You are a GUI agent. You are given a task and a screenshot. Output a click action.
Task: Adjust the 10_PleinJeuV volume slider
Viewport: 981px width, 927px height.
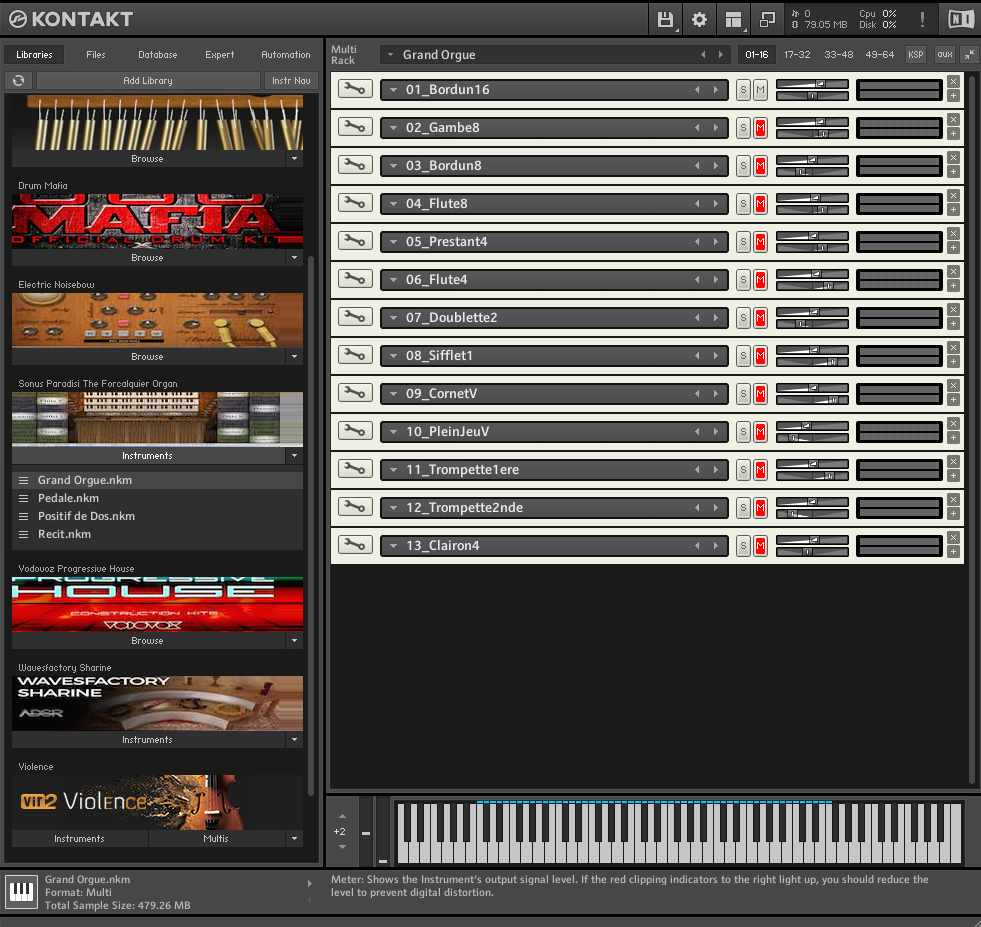coord(811,425)
